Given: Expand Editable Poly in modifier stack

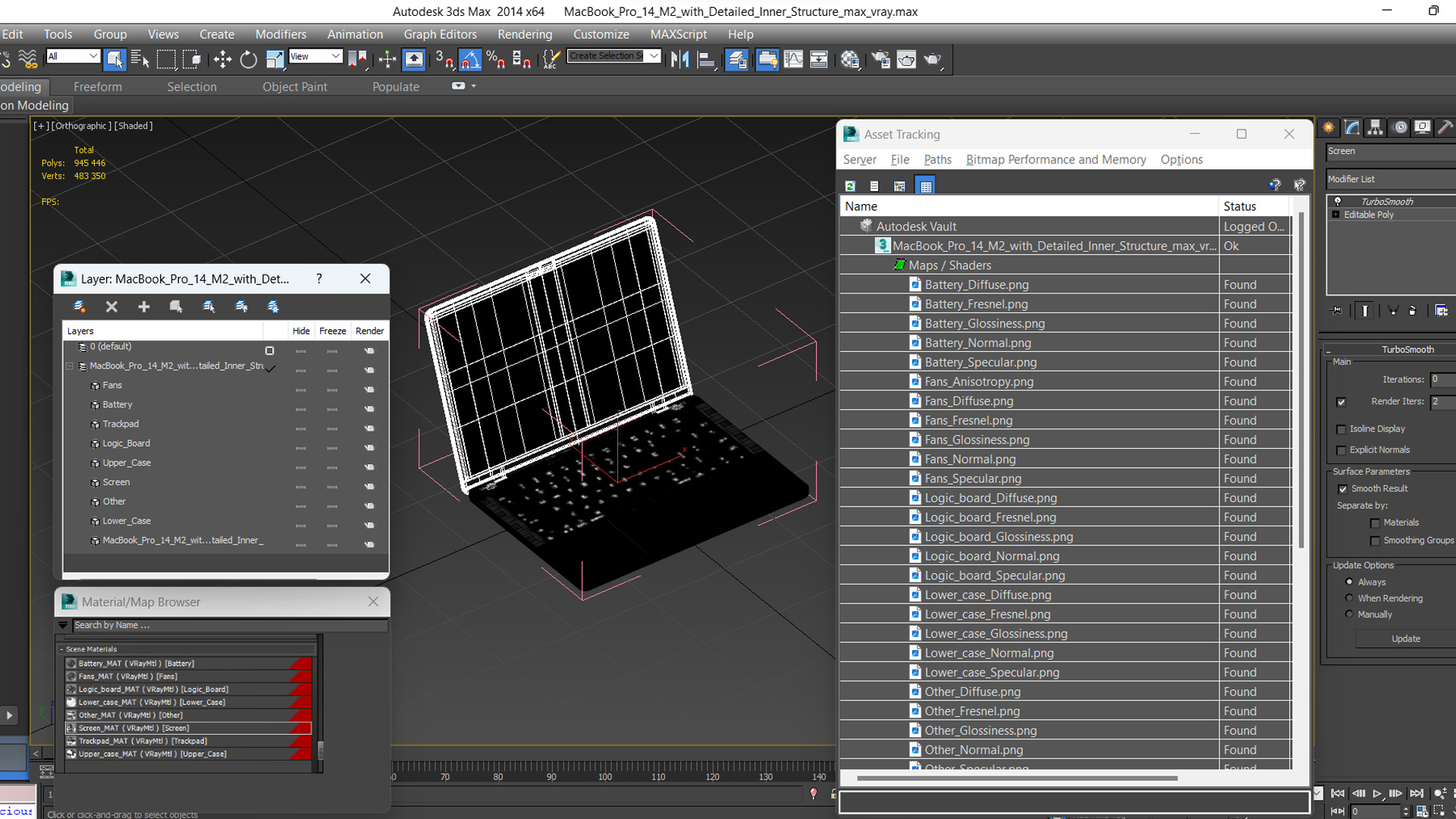Looking at the screenshot, I should pyautogui.click(x=1335, y=215).
